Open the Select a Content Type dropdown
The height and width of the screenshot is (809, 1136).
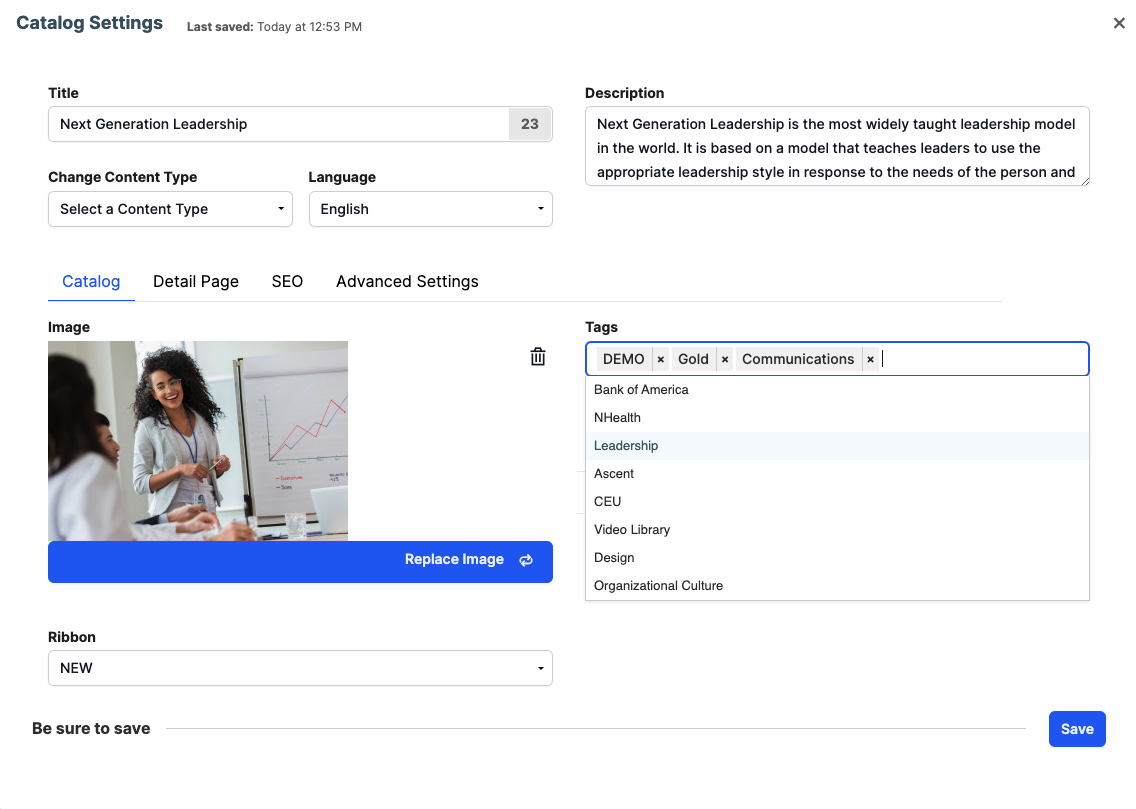tap(170, 209)
